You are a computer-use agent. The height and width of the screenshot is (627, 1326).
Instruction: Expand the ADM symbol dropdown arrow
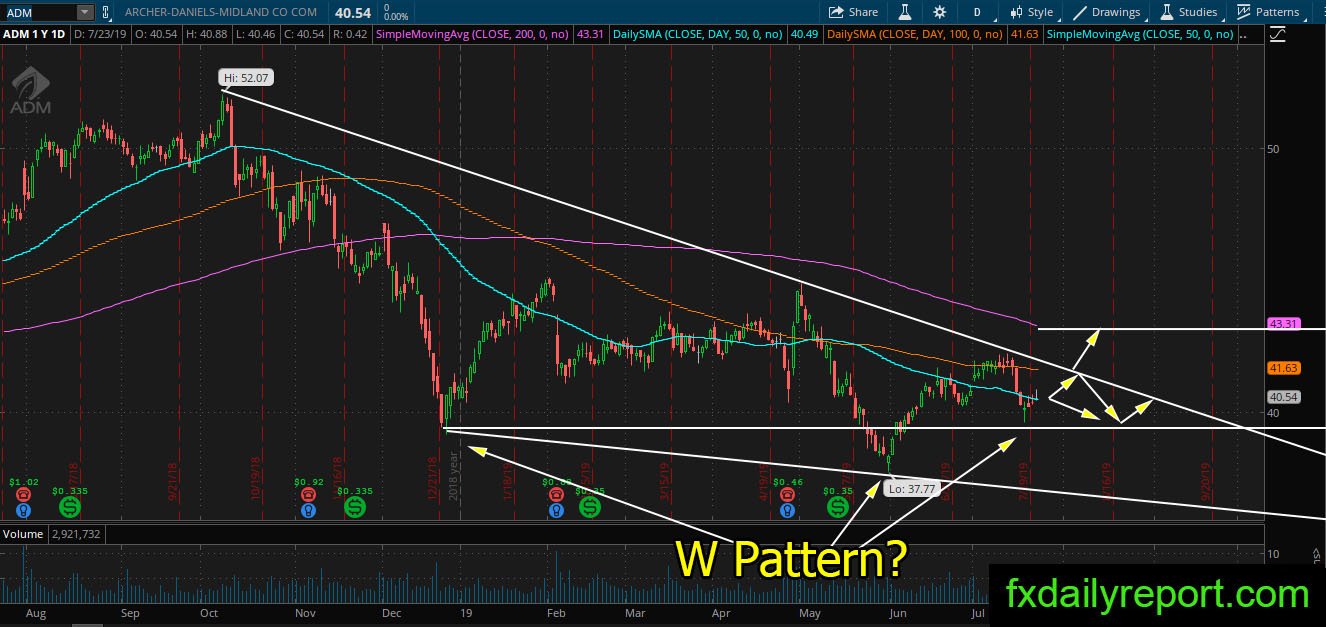pyautogui.click(x=84, y=12)
